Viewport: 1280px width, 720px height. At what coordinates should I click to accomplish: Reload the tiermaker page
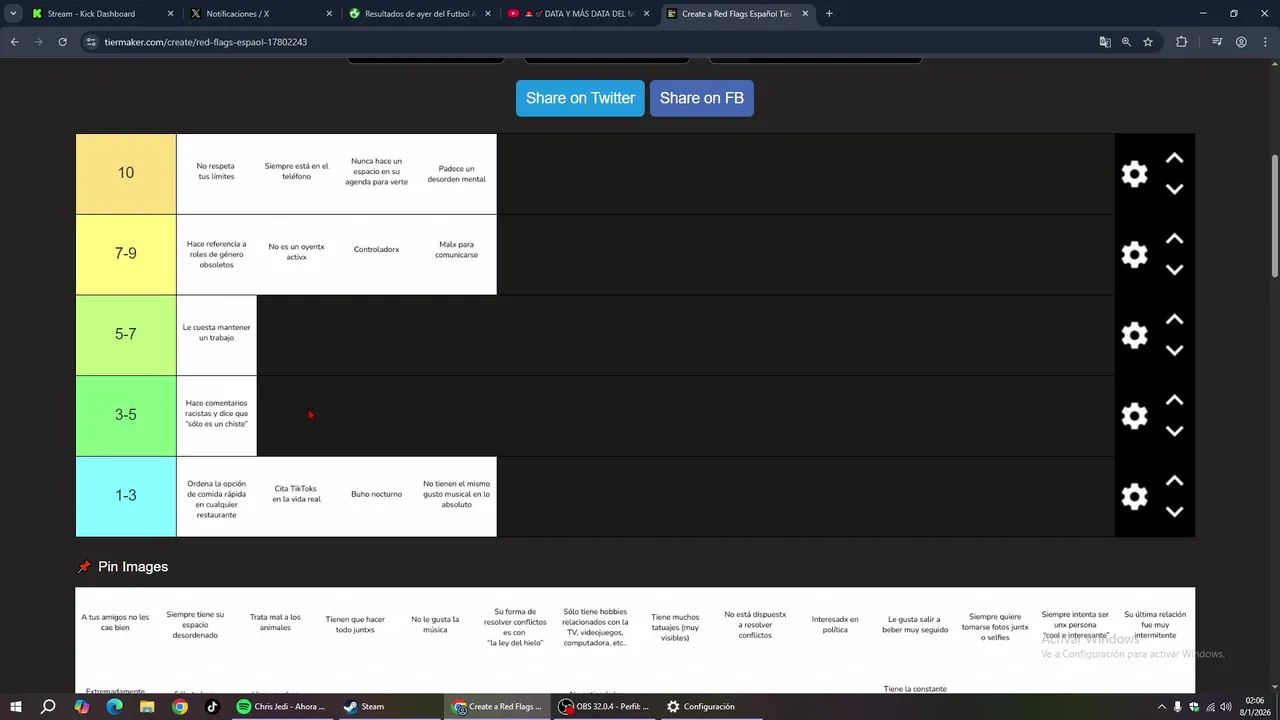coord(62,42)
